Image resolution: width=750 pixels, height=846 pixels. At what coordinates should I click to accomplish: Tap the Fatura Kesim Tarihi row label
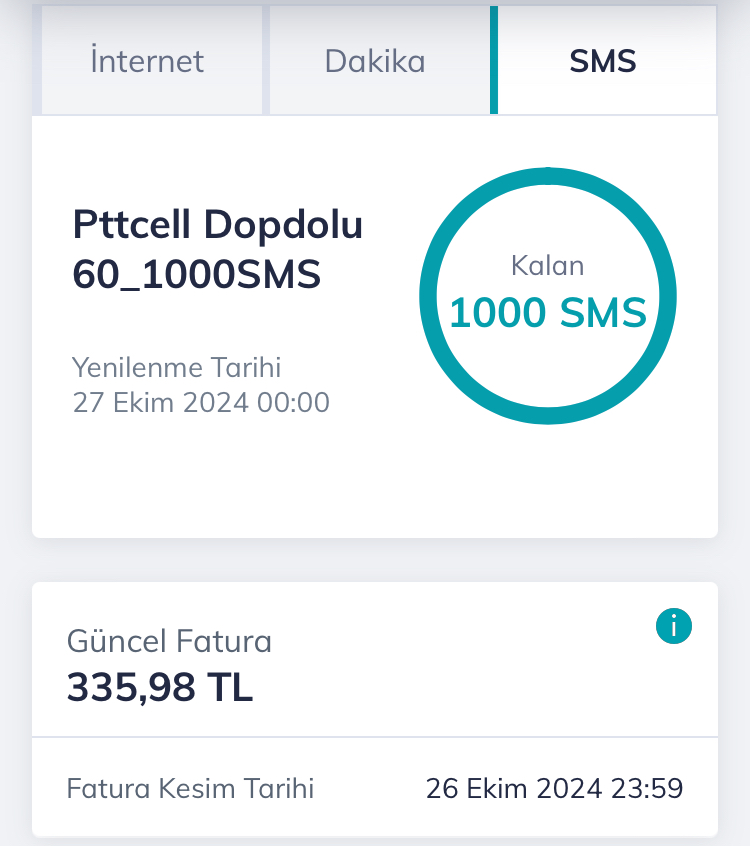point(190,788)
